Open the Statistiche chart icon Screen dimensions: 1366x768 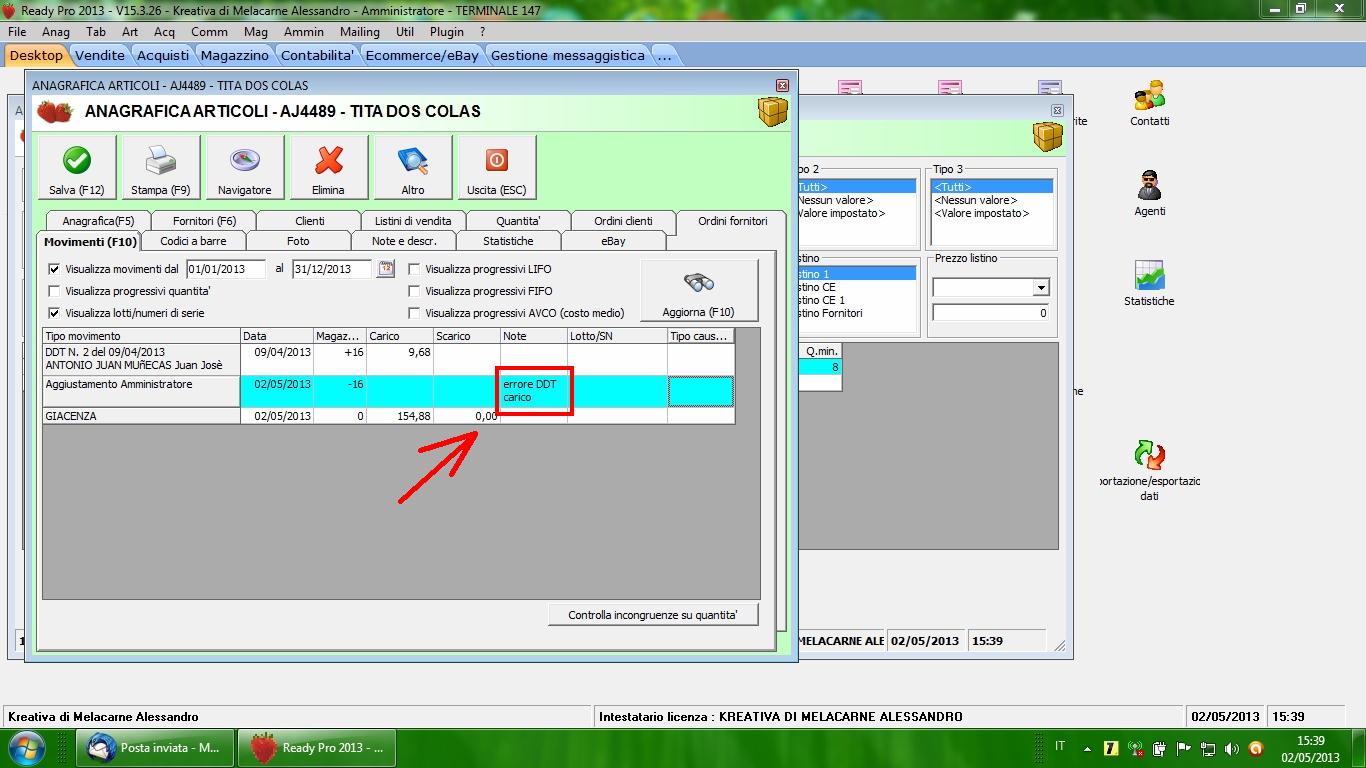click(1149, 283)
